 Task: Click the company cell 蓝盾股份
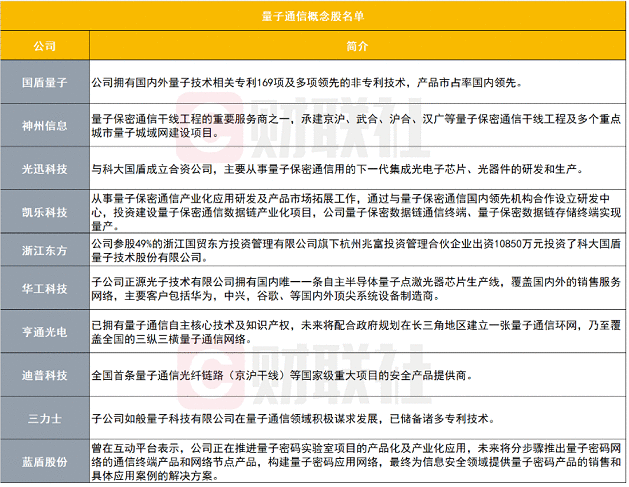click(45, 462)
